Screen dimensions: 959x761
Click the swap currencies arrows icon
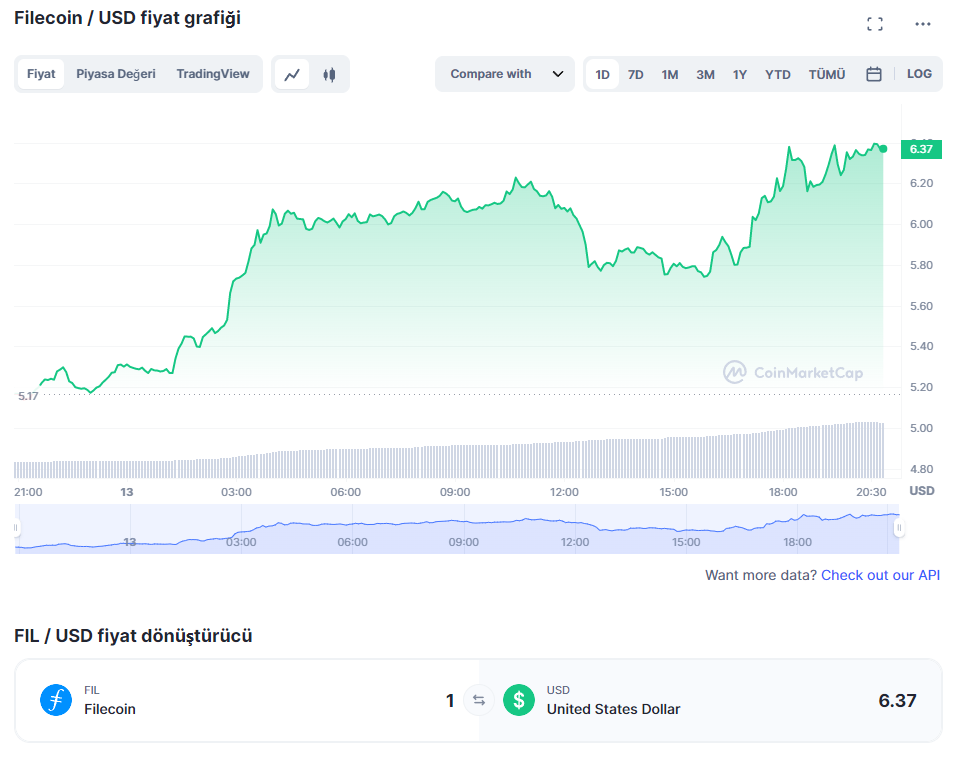coord(479,700)
